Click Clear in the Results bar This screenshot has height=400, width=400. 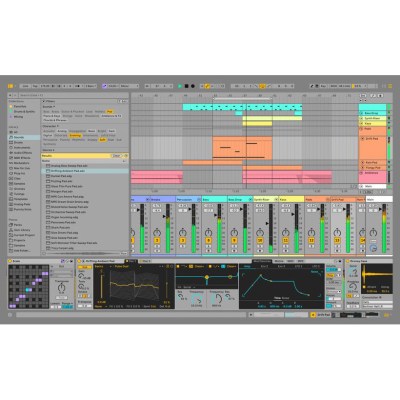click(116, 156)
